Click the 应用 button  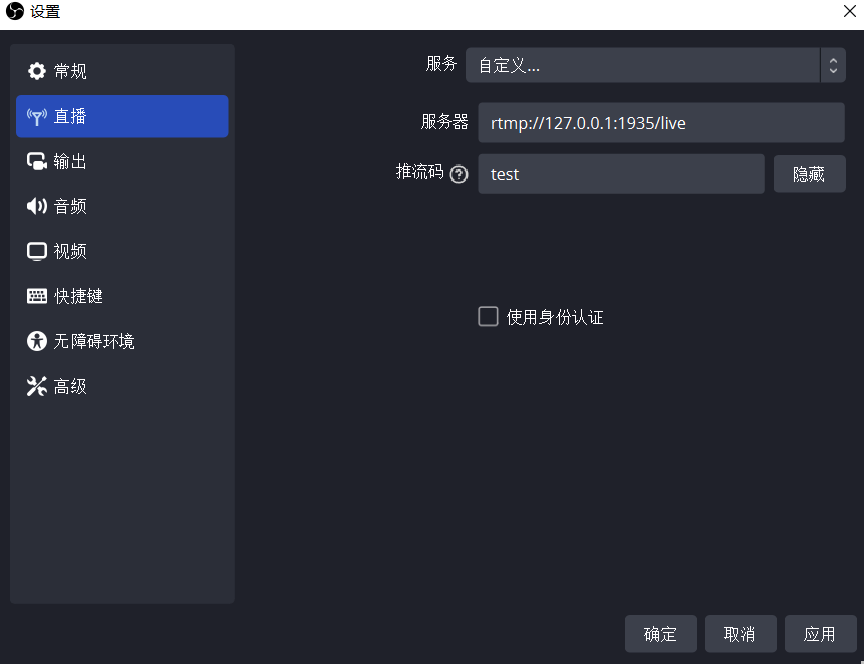point(820,634)
